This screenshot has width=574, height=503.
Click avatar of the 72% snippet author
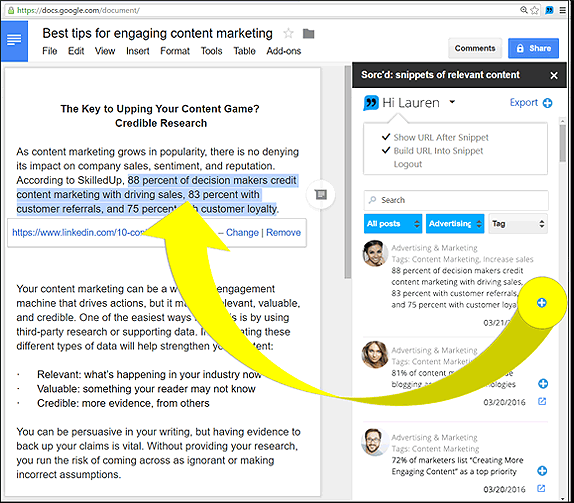[x=375, y=442]
